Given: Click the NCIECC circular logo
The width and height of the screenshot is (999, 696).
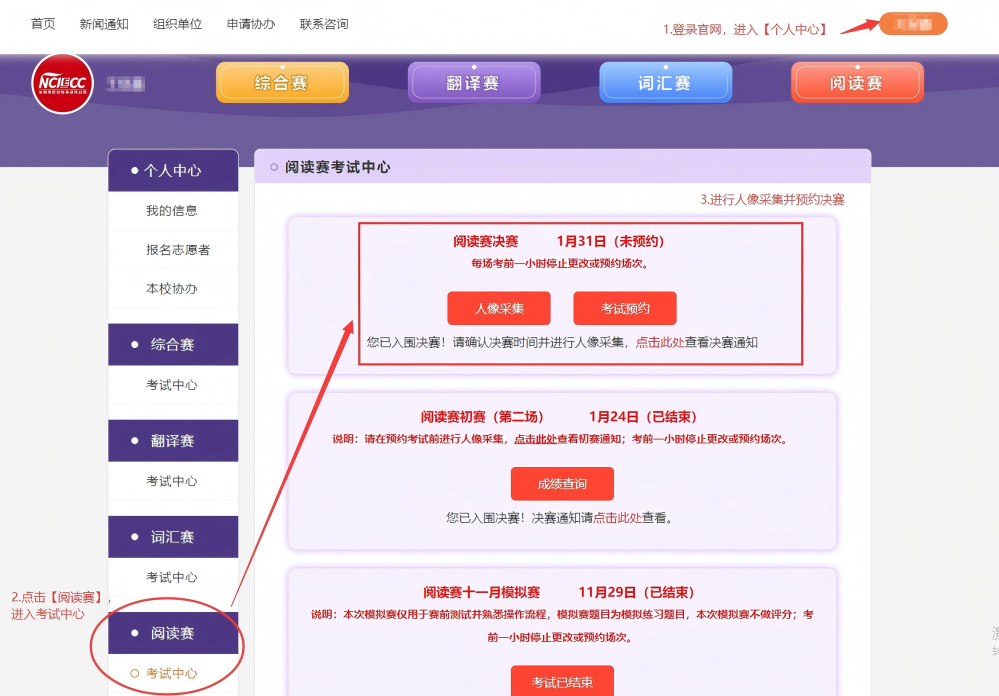Looking at the screenshot, I should coord(61,85).
